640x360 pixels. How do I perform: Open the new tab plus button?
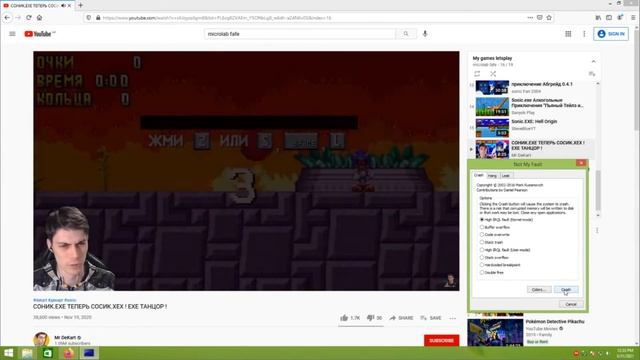(80, 5)
